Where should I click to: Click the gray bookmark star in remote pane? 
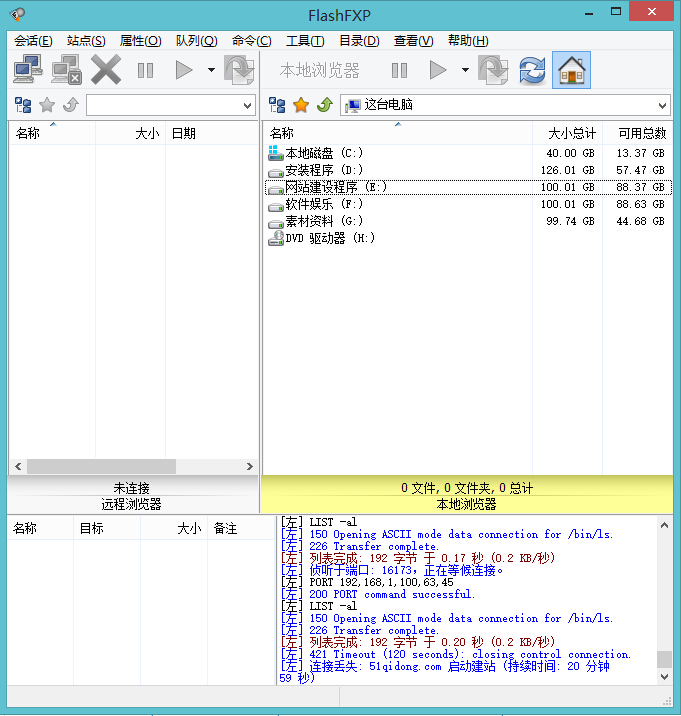(46, 105)
